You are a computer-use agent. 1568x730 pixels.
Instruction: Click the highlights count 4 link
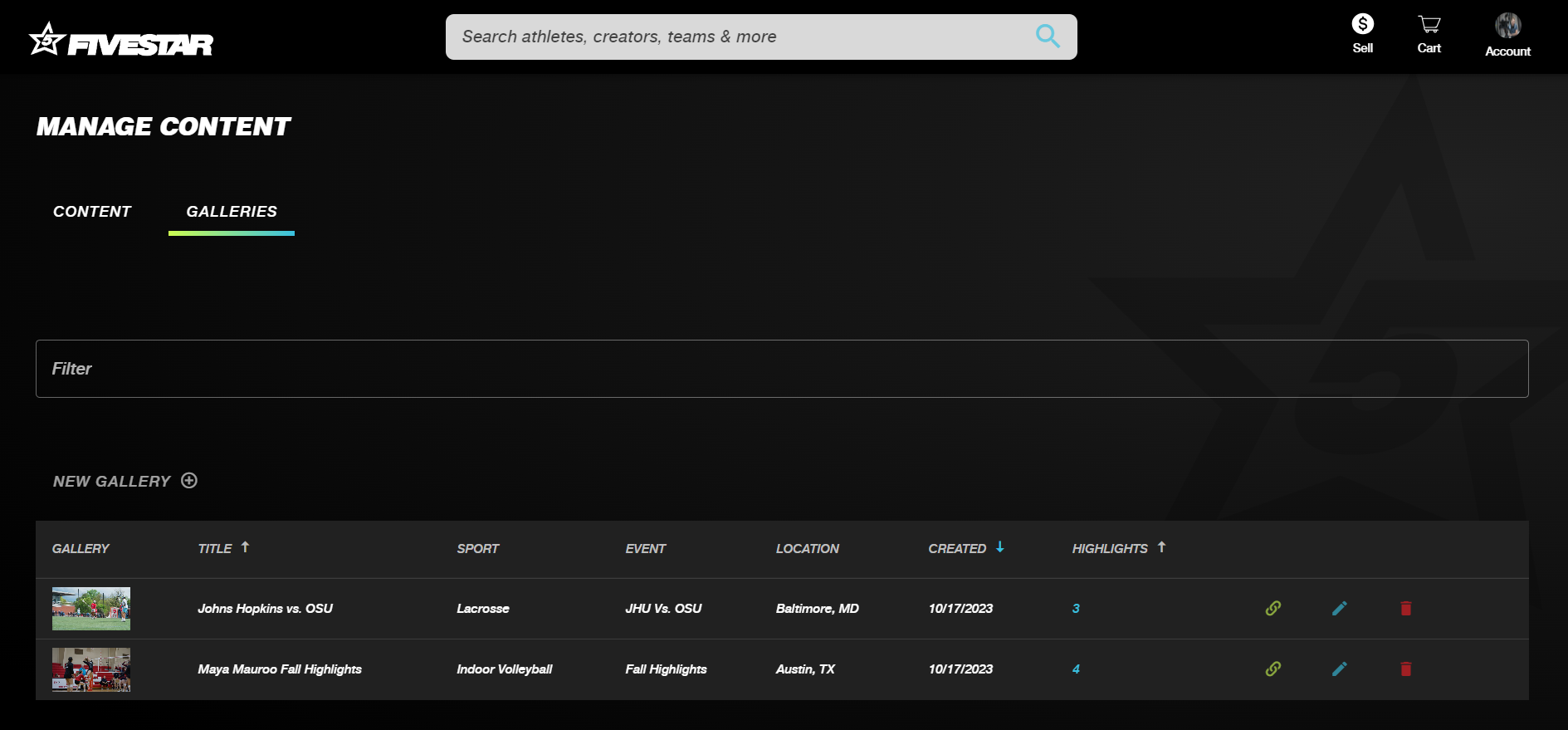(x=1076, y=669)
